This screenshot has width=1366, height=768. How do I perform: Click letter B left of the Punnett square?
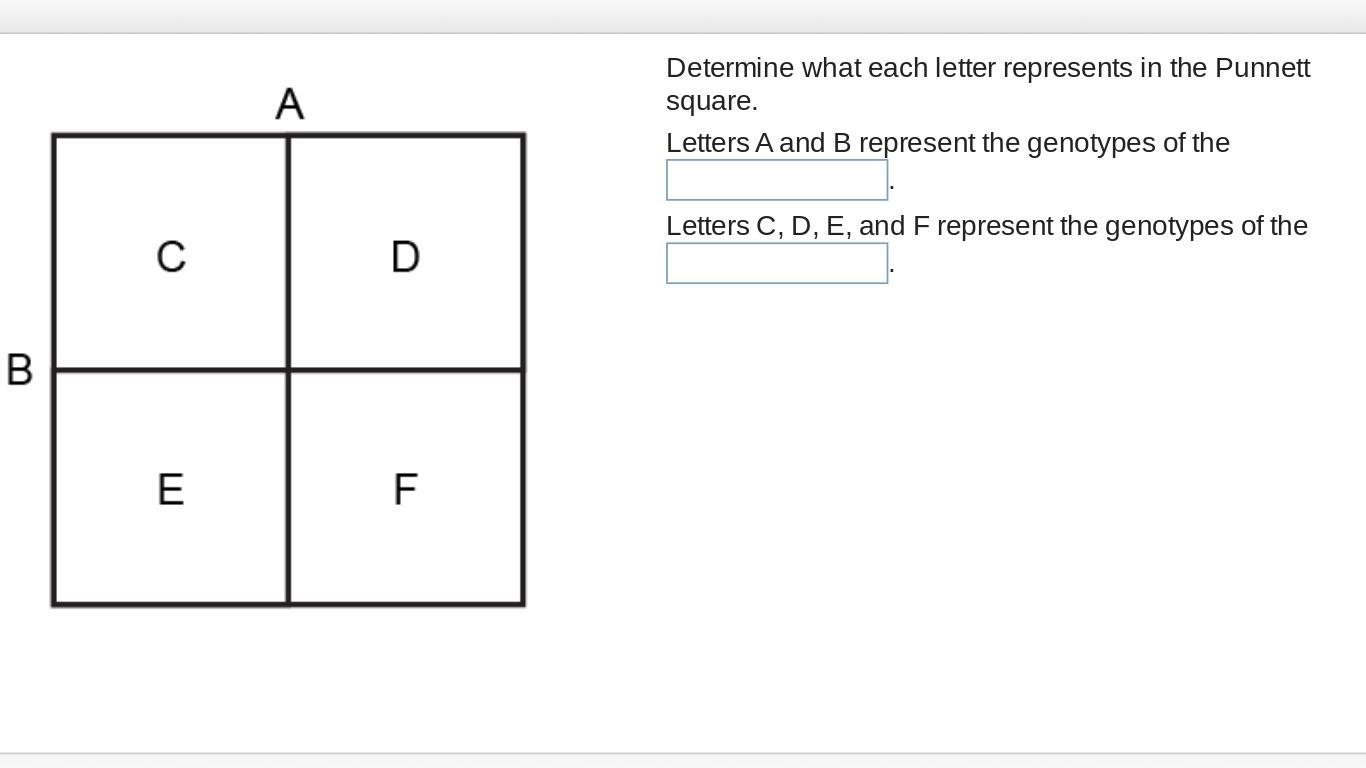(20, 370)
